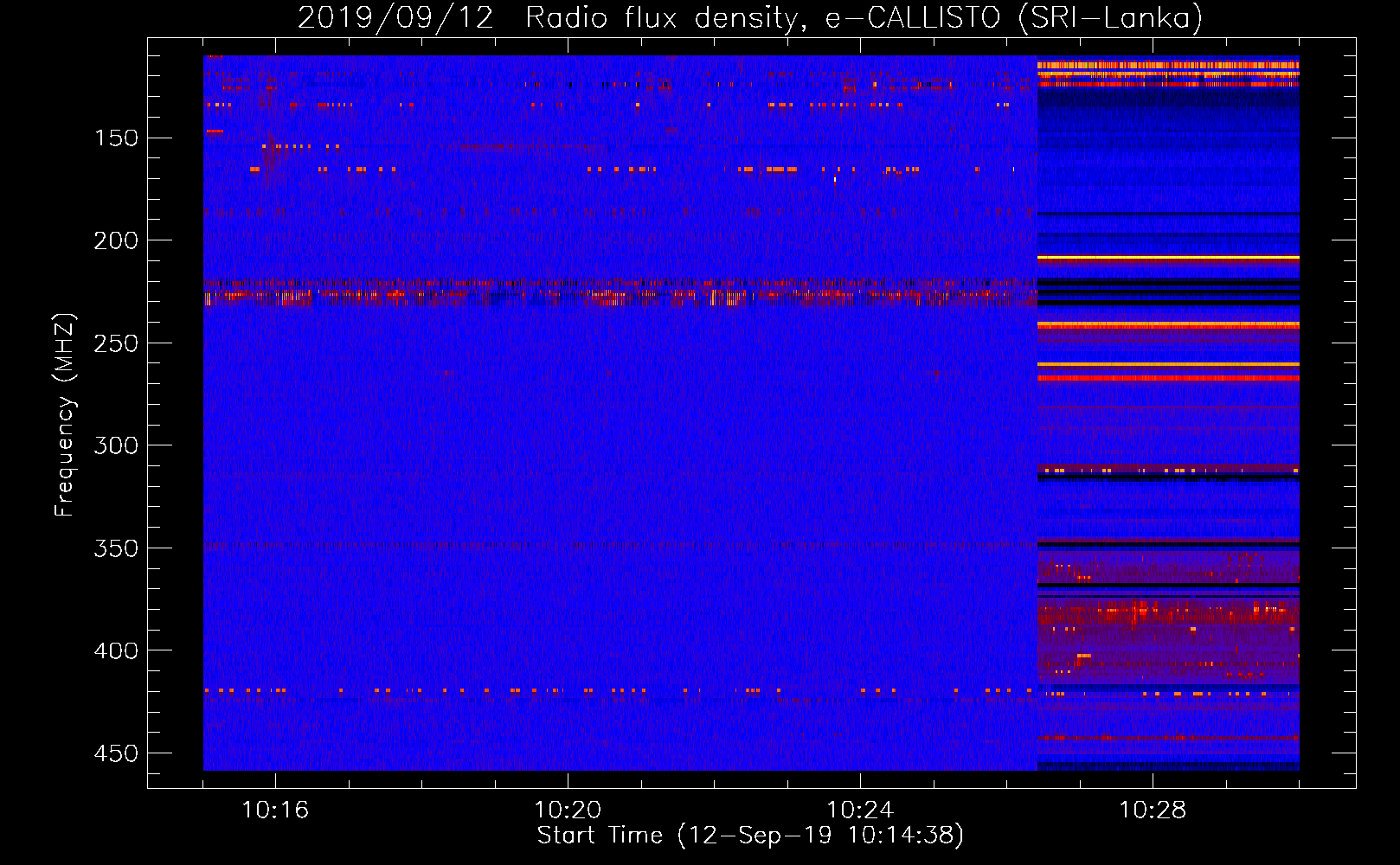Click the '10:28' time tick label
The width and height of the screenshot is (1400, 865).
coord(1153,811)
